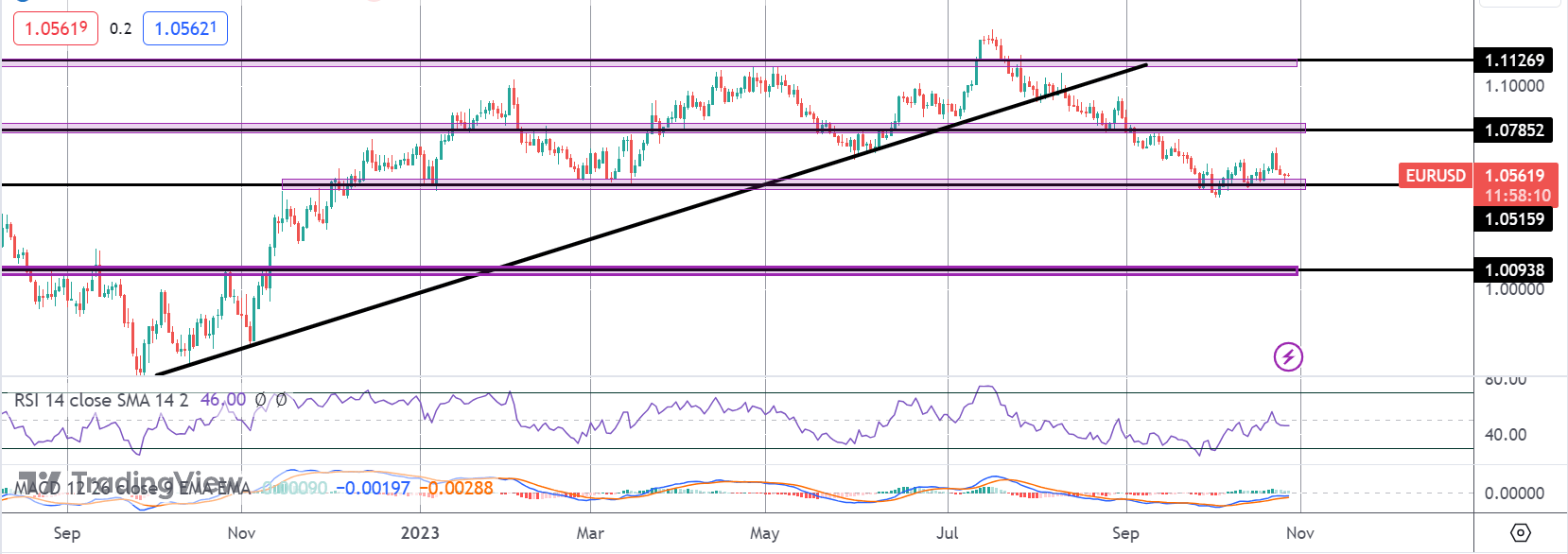This screenshot has width=1568, height=554.
Task: Click the 1.00000 price scale value
Action: point(1514,289)
